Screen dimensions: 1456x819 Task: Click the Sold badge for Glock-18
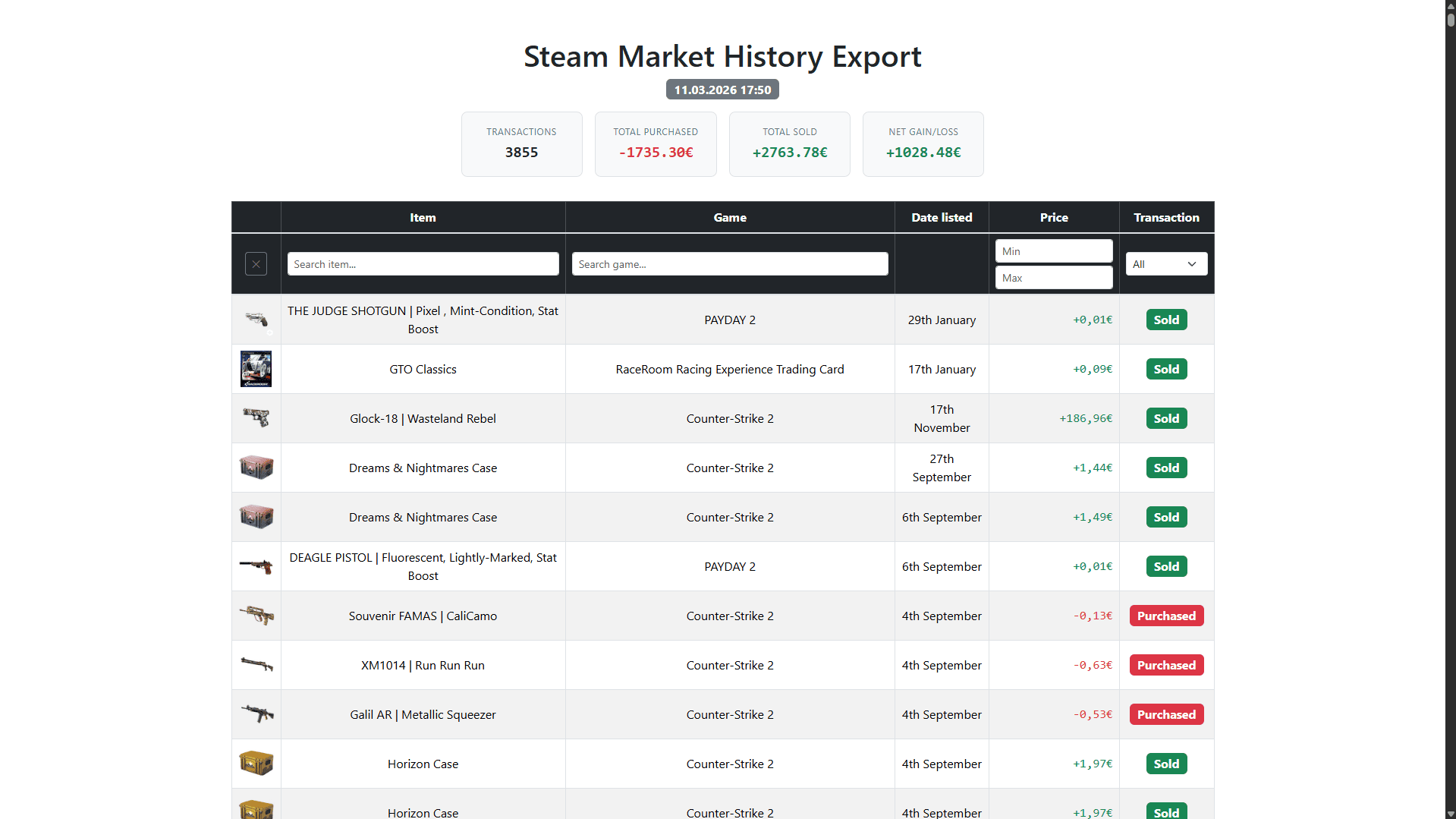point(1166,417)
